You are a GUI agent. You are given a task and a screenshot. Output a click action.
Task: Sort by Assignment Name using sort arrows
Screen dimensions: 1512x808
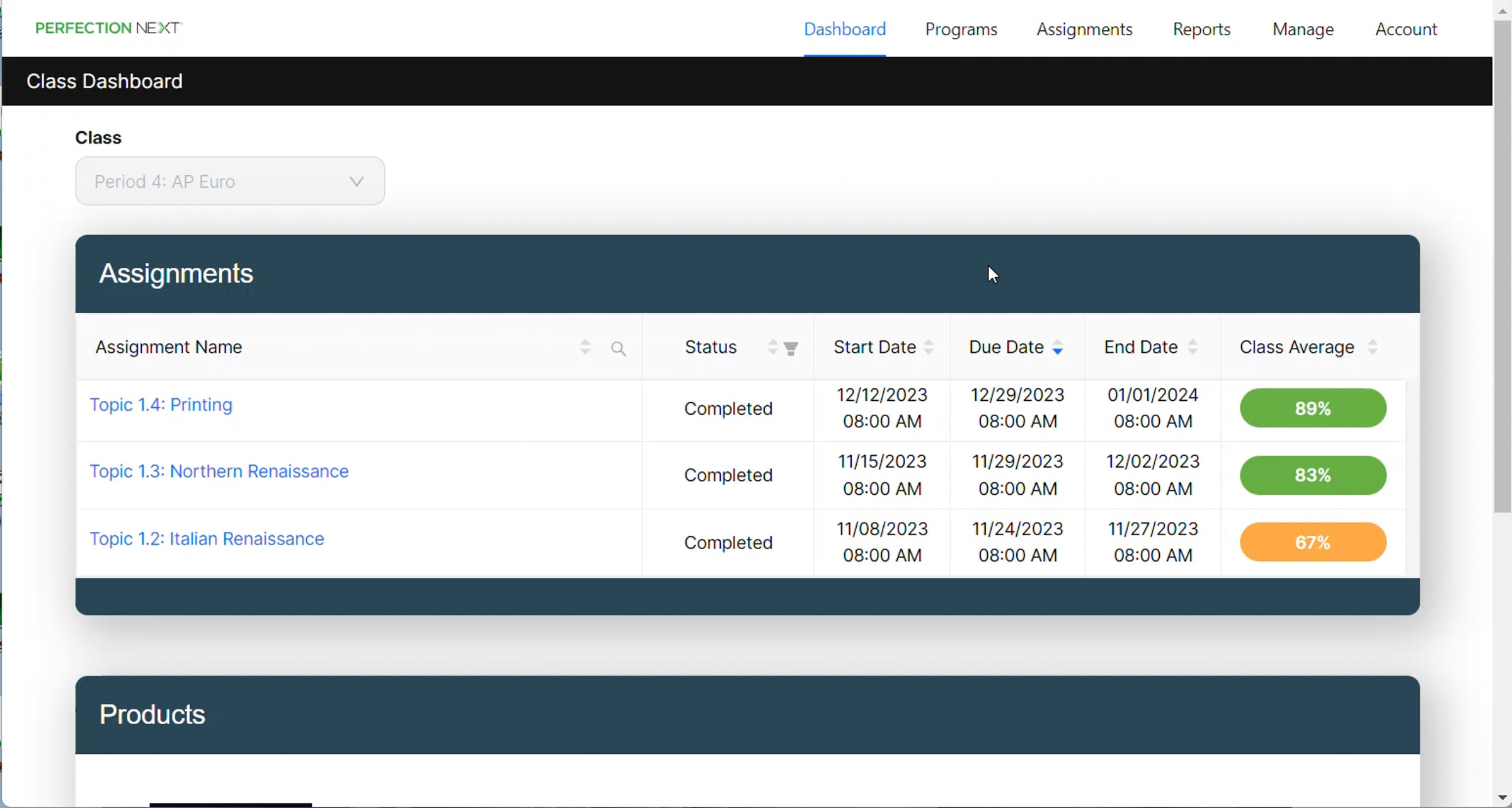[585, 347]
